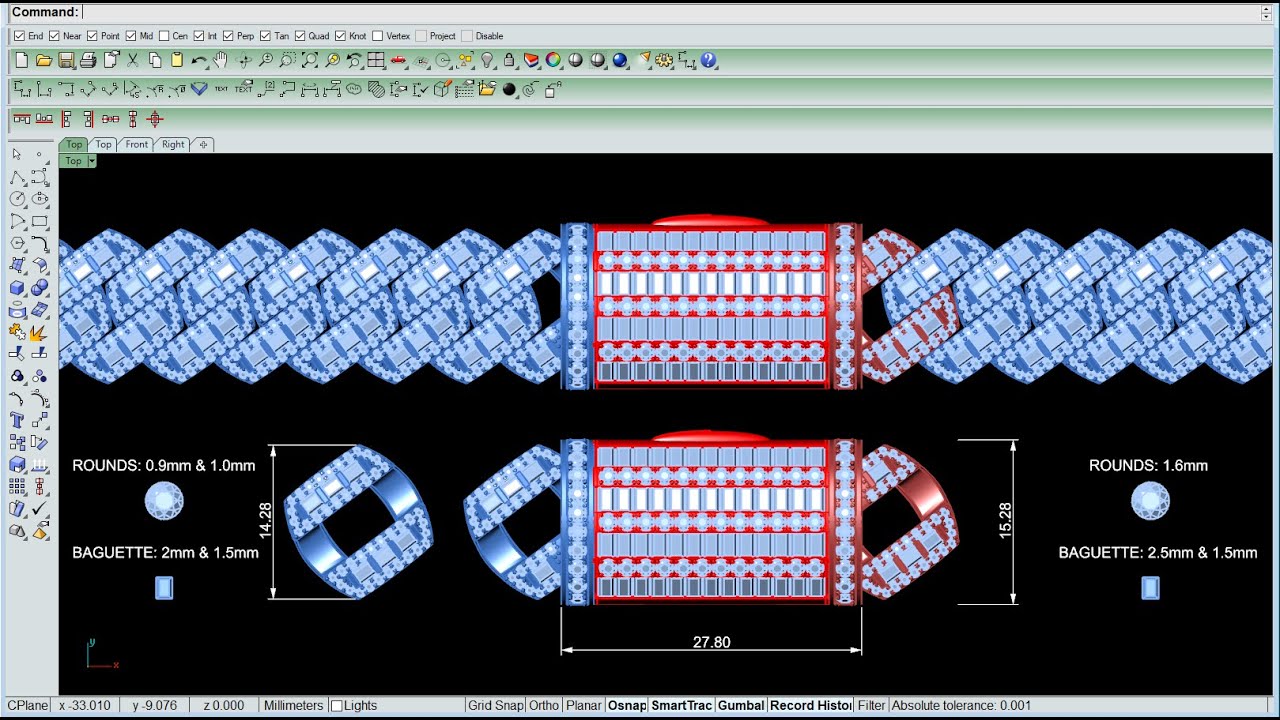Switch to the Right viewport tab
Viewport: 1280px width, 720px height.
tap(173, 144)
